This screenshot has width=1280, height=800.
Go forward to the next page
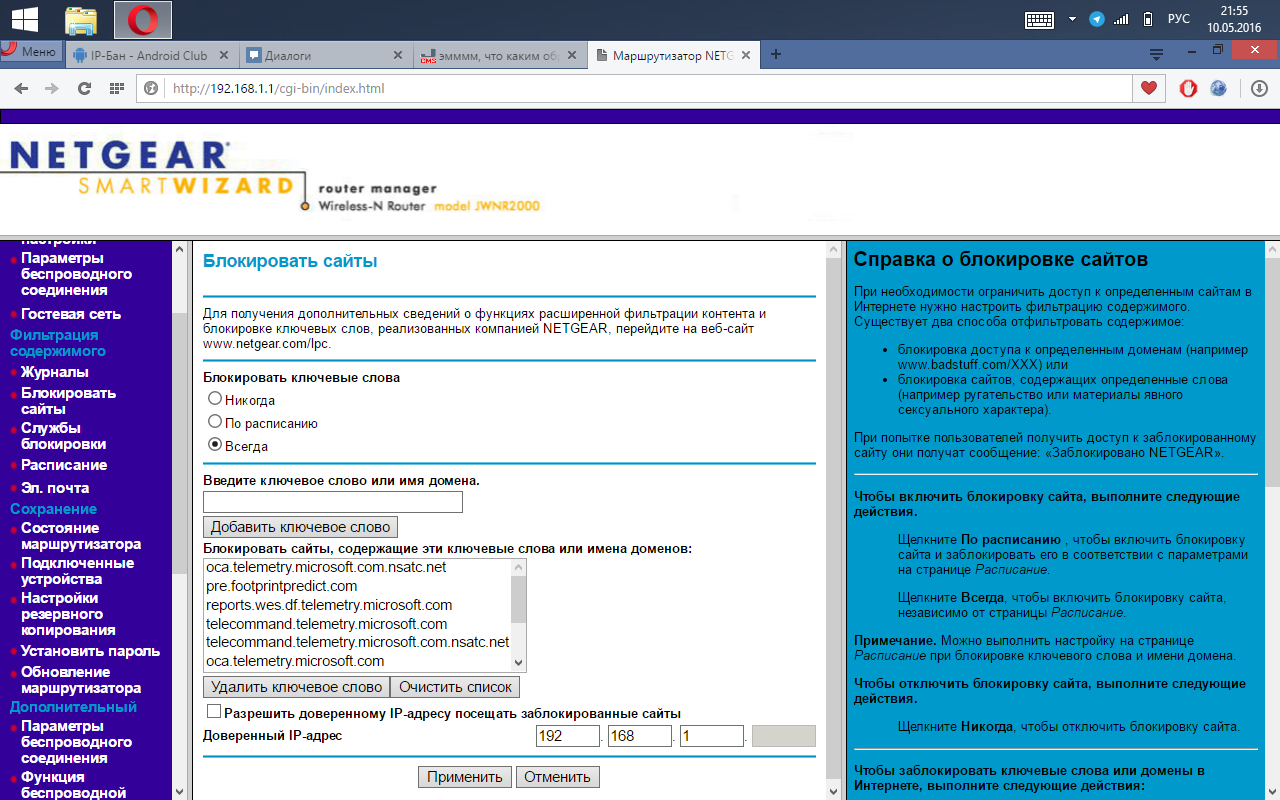click(x=52, y=88)
